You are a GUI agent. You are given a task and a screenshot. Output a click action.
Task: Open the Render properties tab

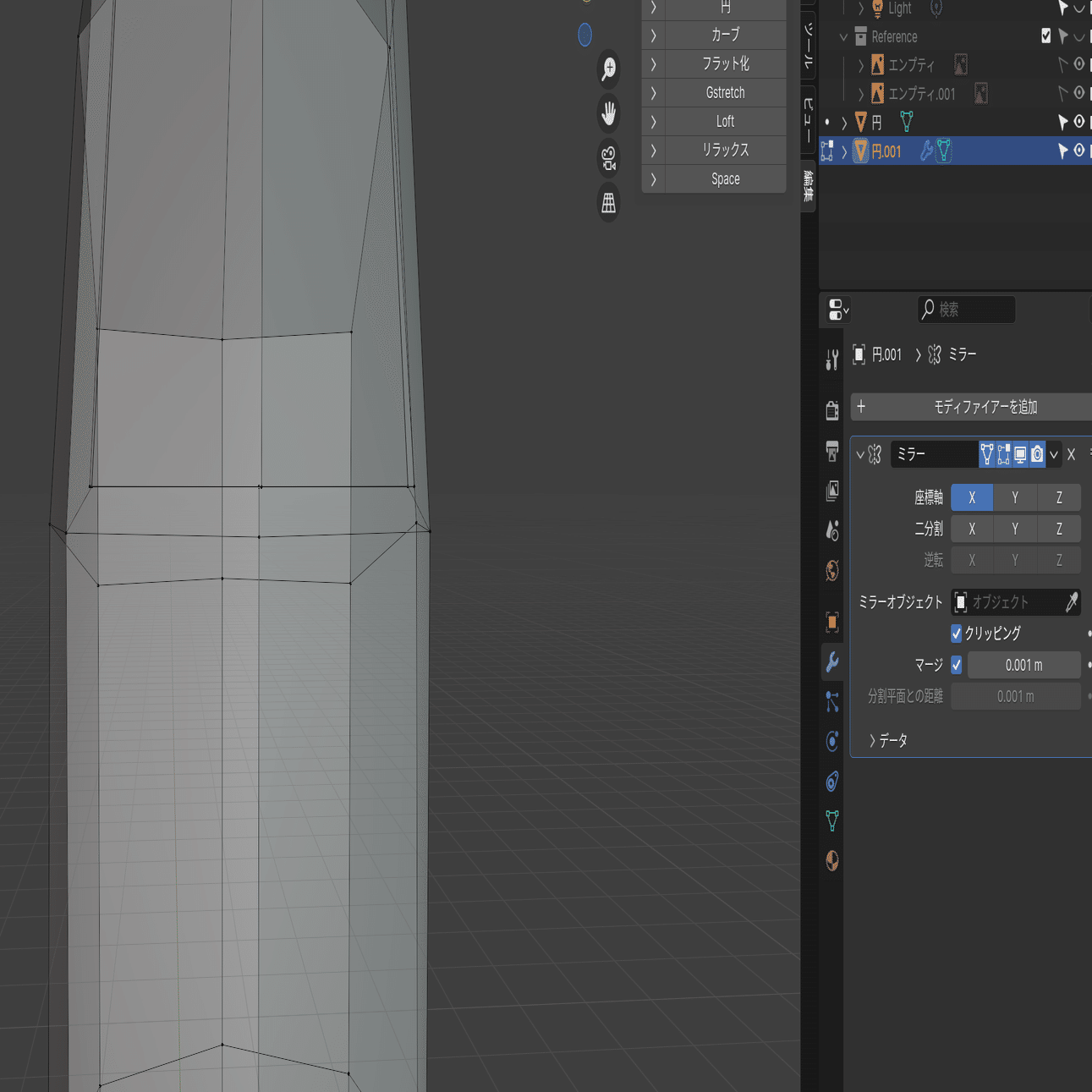[x=832, y=410]
